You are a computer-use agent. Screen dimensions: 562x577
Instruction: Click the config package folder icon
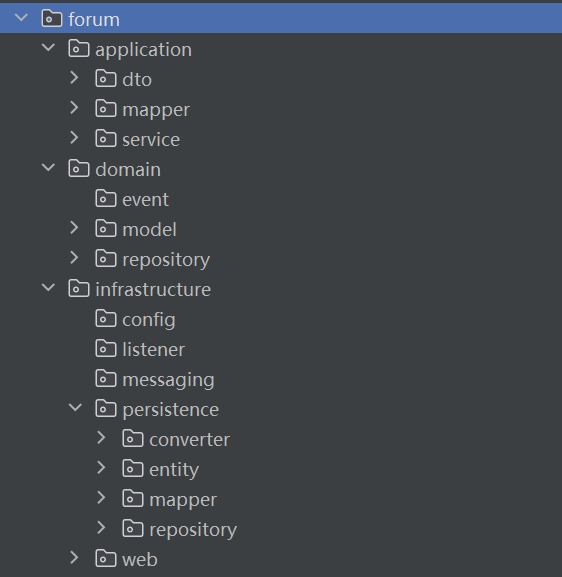coord(106,318)
